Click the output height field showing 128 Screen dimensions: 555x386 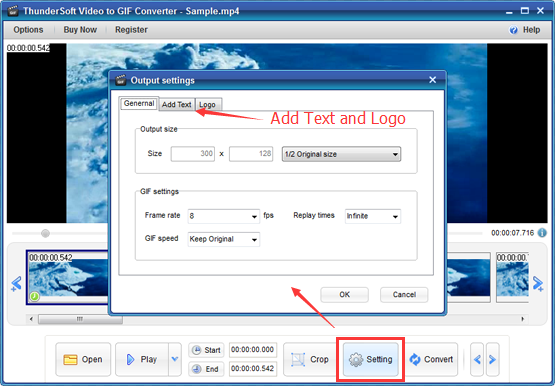point(251,154)
